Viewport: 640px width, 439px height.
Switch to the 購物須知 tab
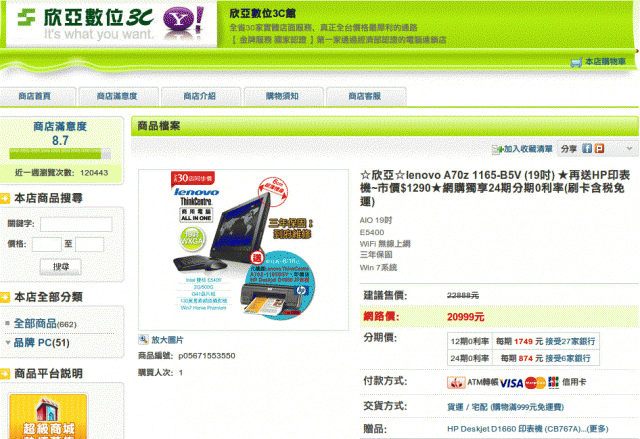click(x=282, y=96)
